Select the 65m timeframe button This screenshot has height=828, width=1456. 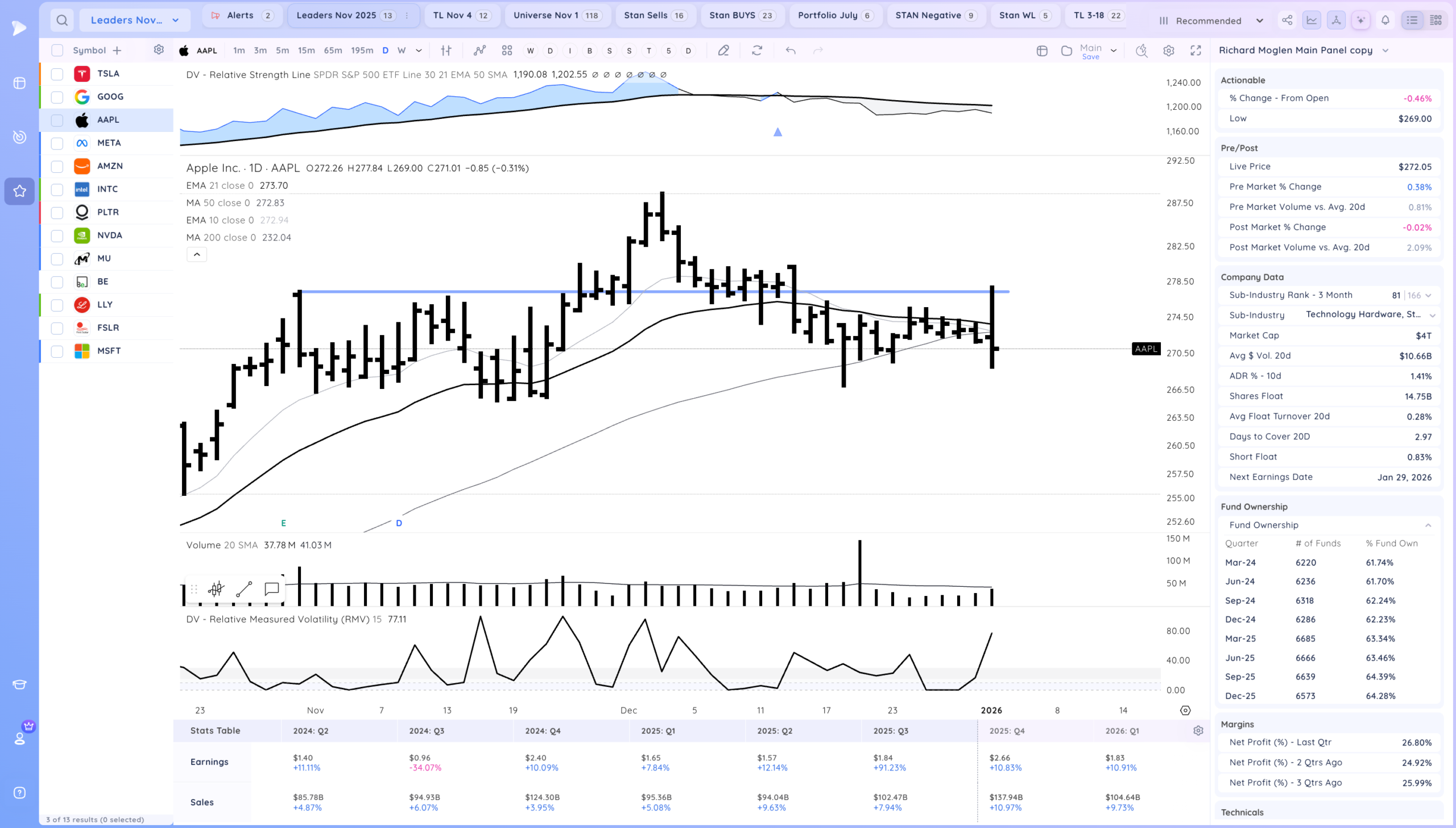(x=333, y=51)
